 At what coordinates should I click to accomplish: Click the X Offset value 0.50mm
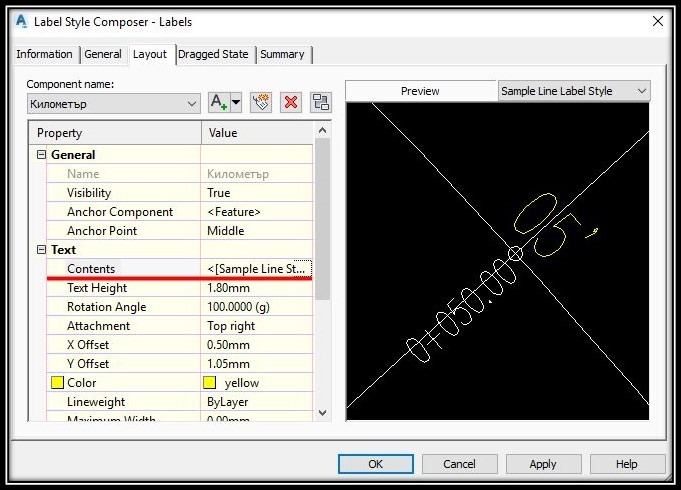(257, 345)
